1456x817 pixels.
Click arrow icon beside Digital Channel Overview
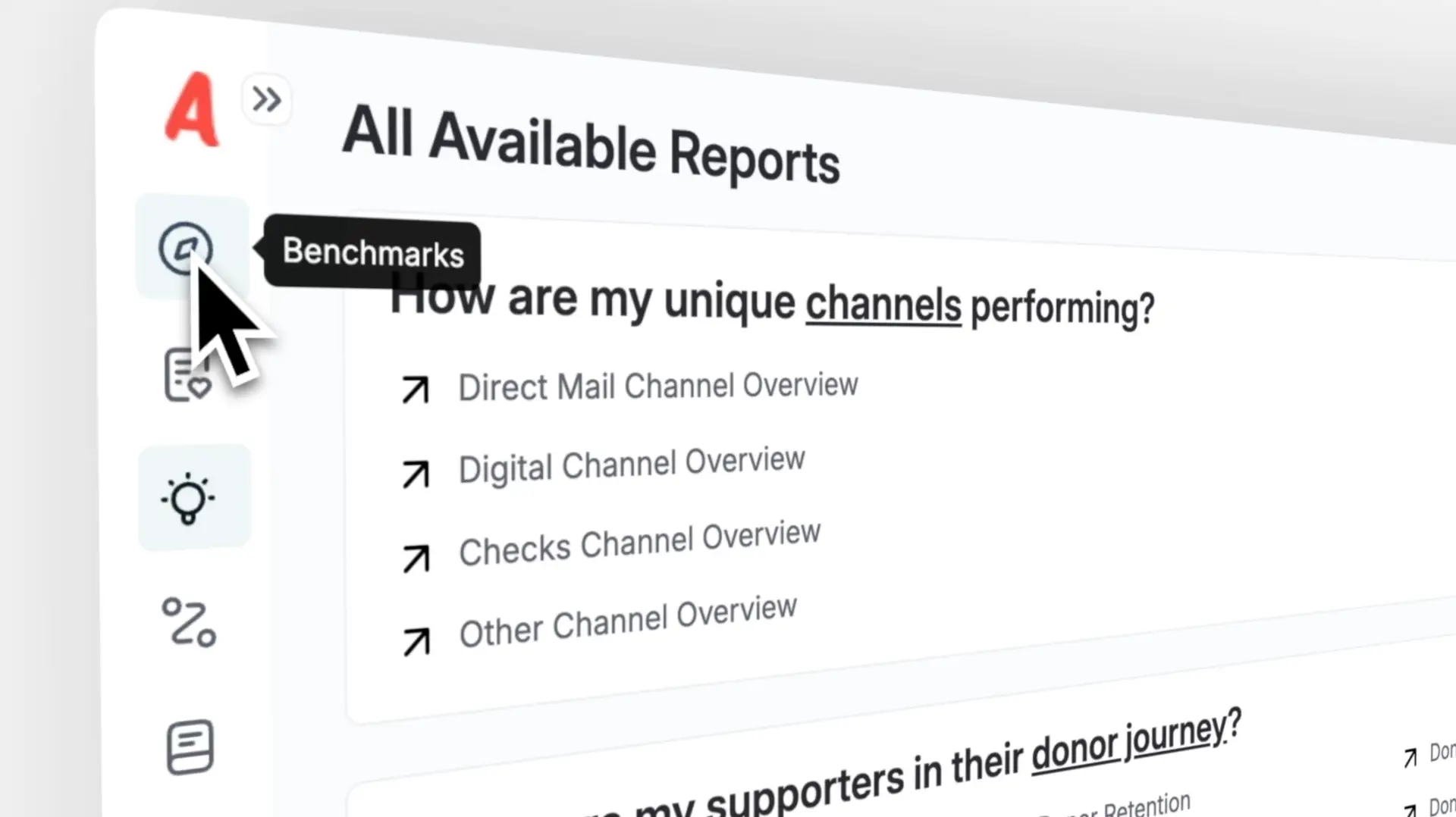pyautogui.click(x=416, y=474)
